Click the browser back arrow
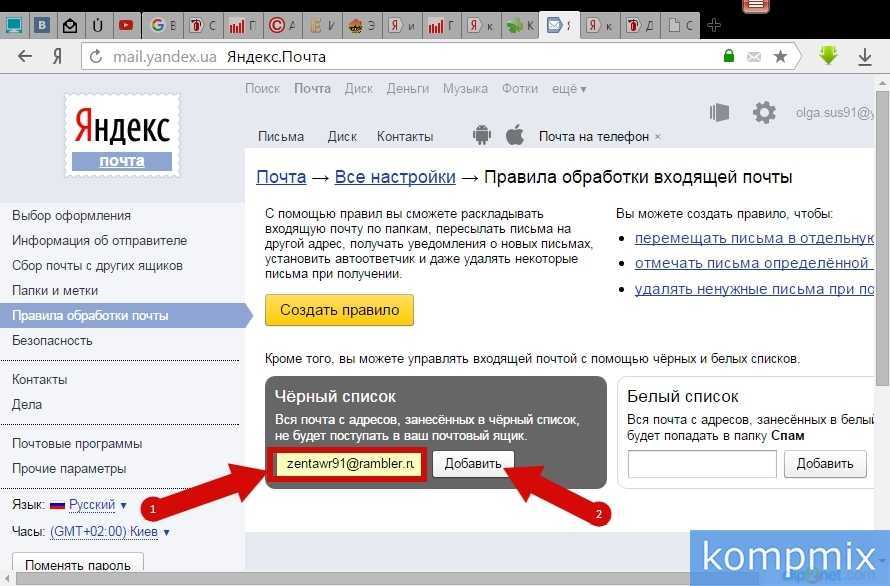Screen dimensions: 890x586 tap(25, 57)
